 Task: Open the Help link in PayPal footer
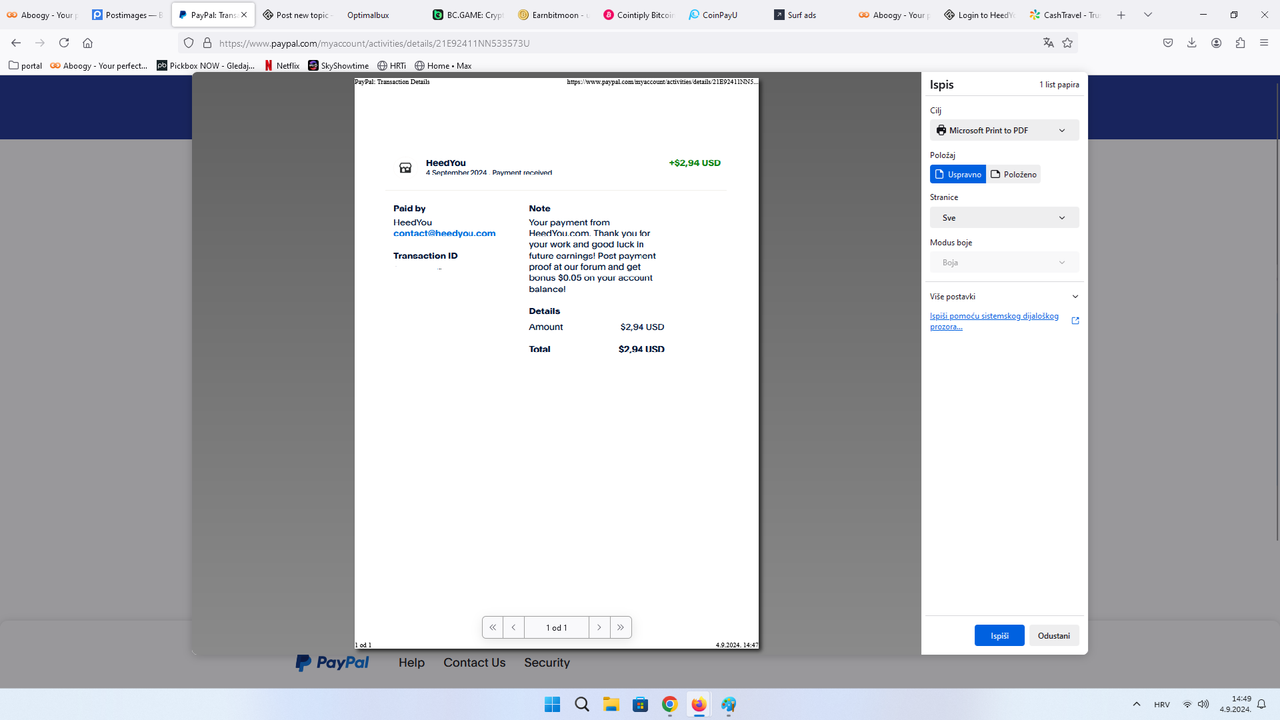coord(412,662)
